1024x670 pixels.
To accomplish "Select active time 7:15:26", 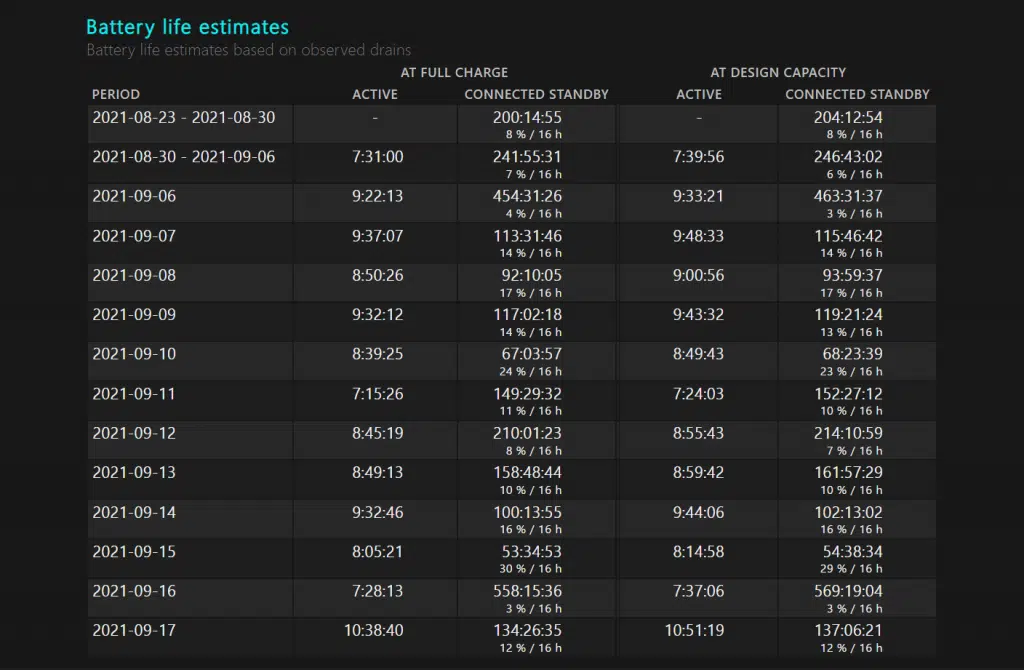I will click(x=377, y=394).
